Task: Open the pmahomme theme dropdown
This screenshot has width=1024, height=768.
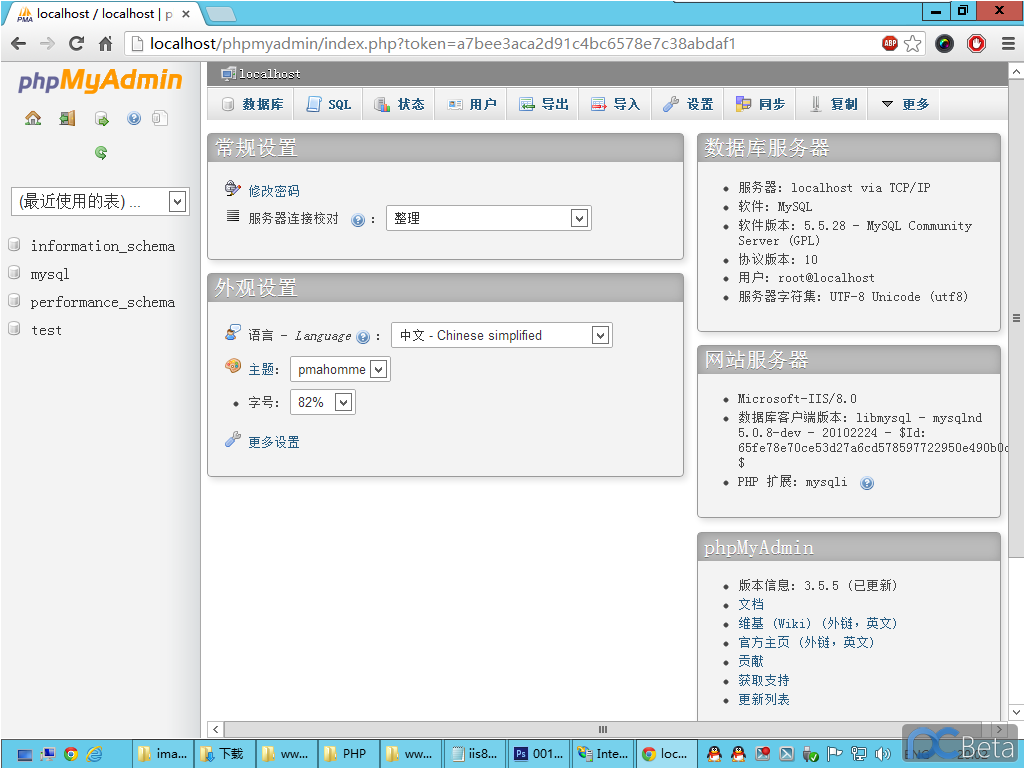Action: click(x=340, y=369)
